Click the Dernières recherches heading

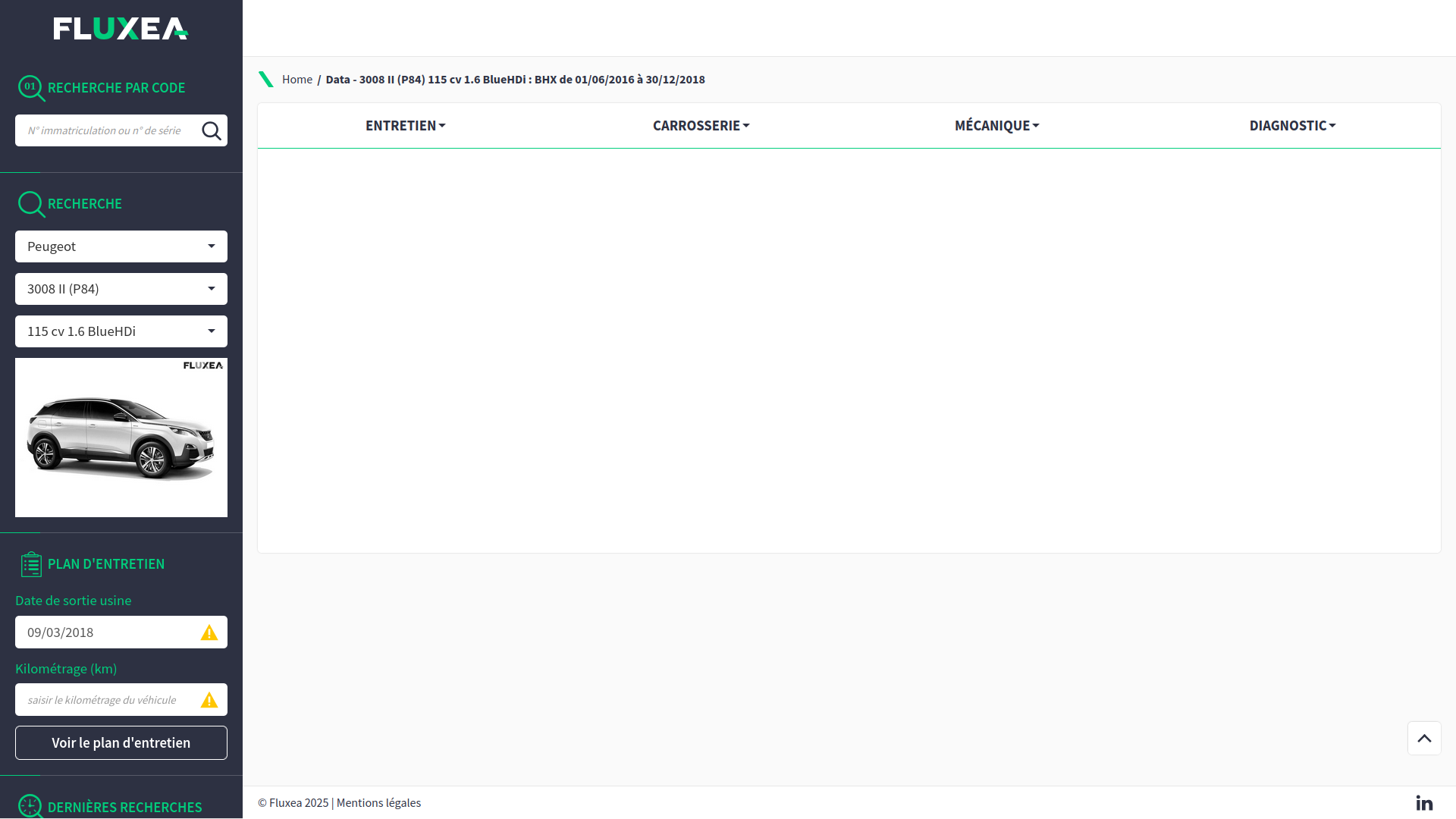click(x=125, y=808)
